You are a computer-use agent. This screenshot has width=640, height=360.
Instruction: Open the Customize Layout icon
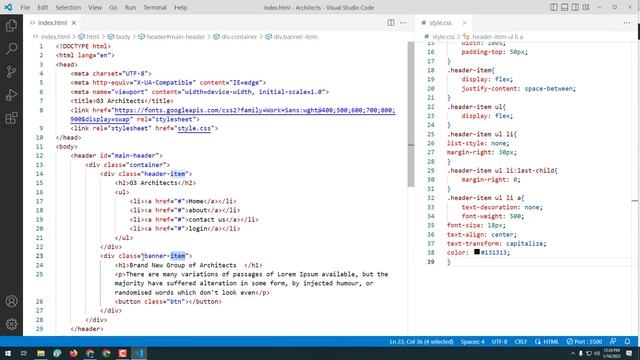click(586, 7)
